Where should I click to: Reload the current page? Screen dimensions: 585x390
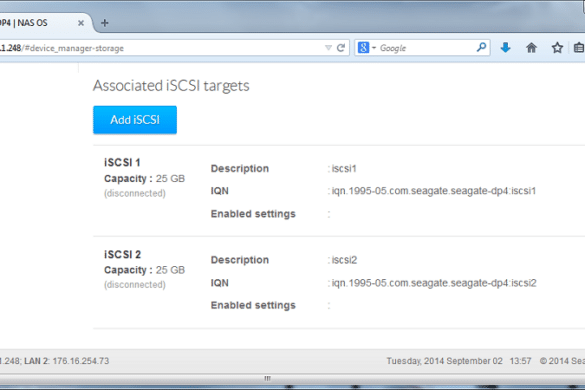pos(341,48)
